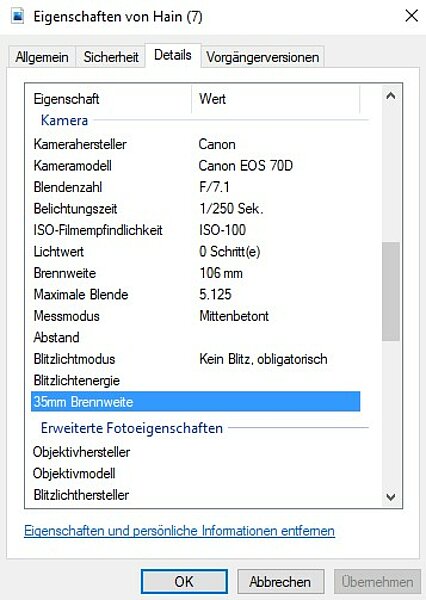Click the vertical scrollbar thumb

(x=391, y=291)
